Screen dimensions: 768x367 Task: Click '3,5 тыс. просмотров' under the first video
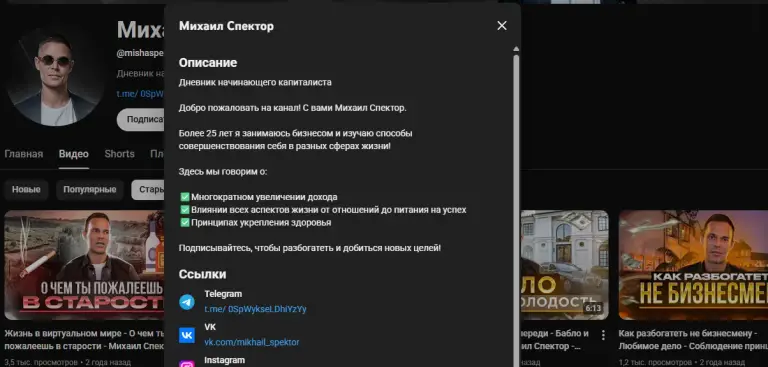point(41,363)
